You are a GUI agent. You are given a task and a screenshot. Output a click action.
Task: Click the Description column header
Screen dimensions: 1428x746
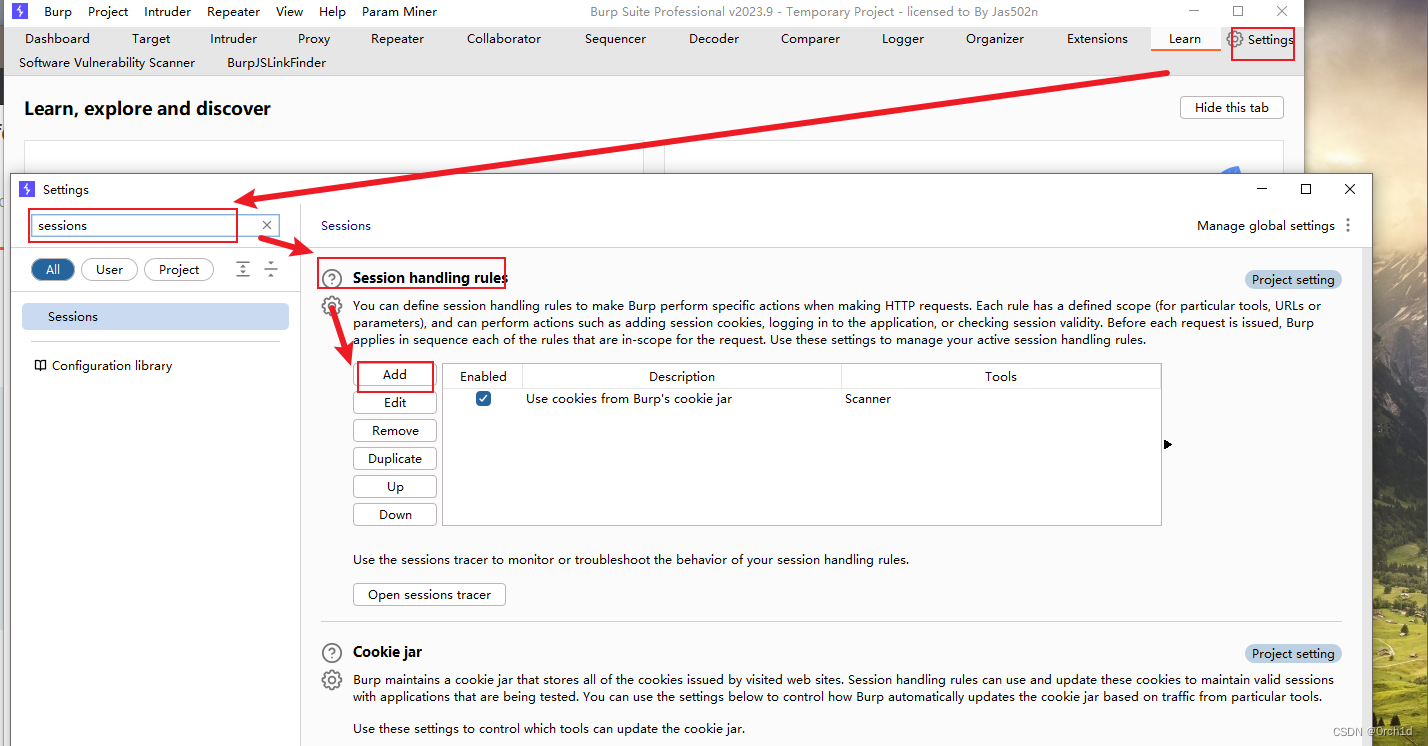coord(682,377)
